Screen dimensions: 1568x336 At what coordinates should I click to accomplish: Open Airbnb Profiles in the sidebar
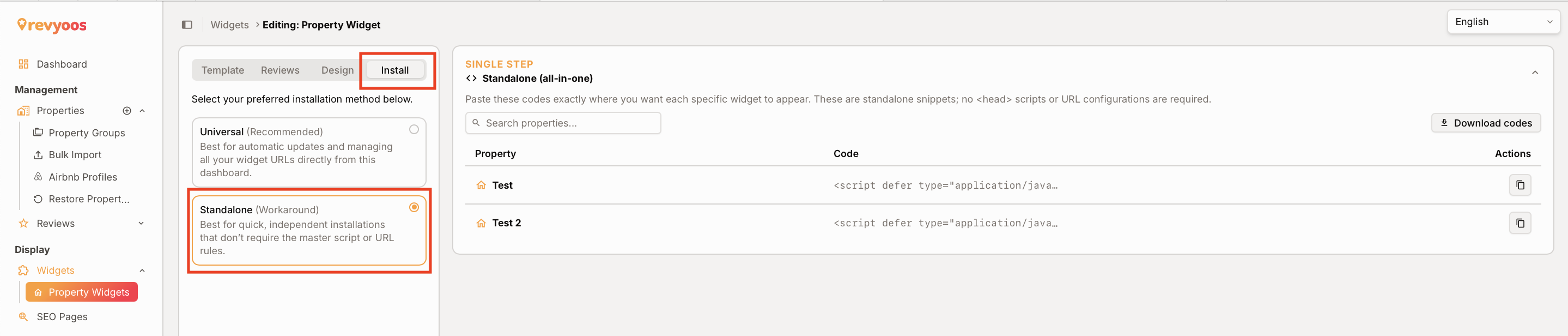point(82,177)
